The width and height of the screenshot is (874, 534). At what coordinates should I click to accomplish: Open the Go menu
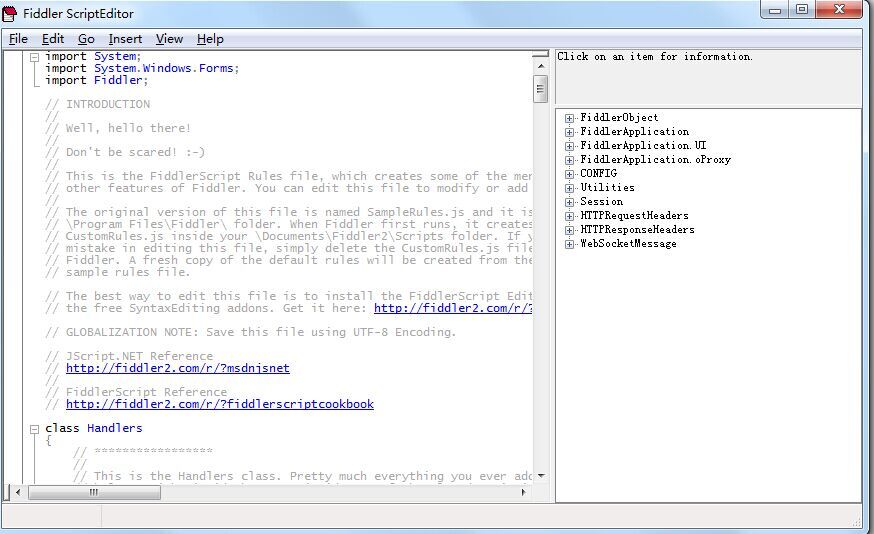coord(86,39)
